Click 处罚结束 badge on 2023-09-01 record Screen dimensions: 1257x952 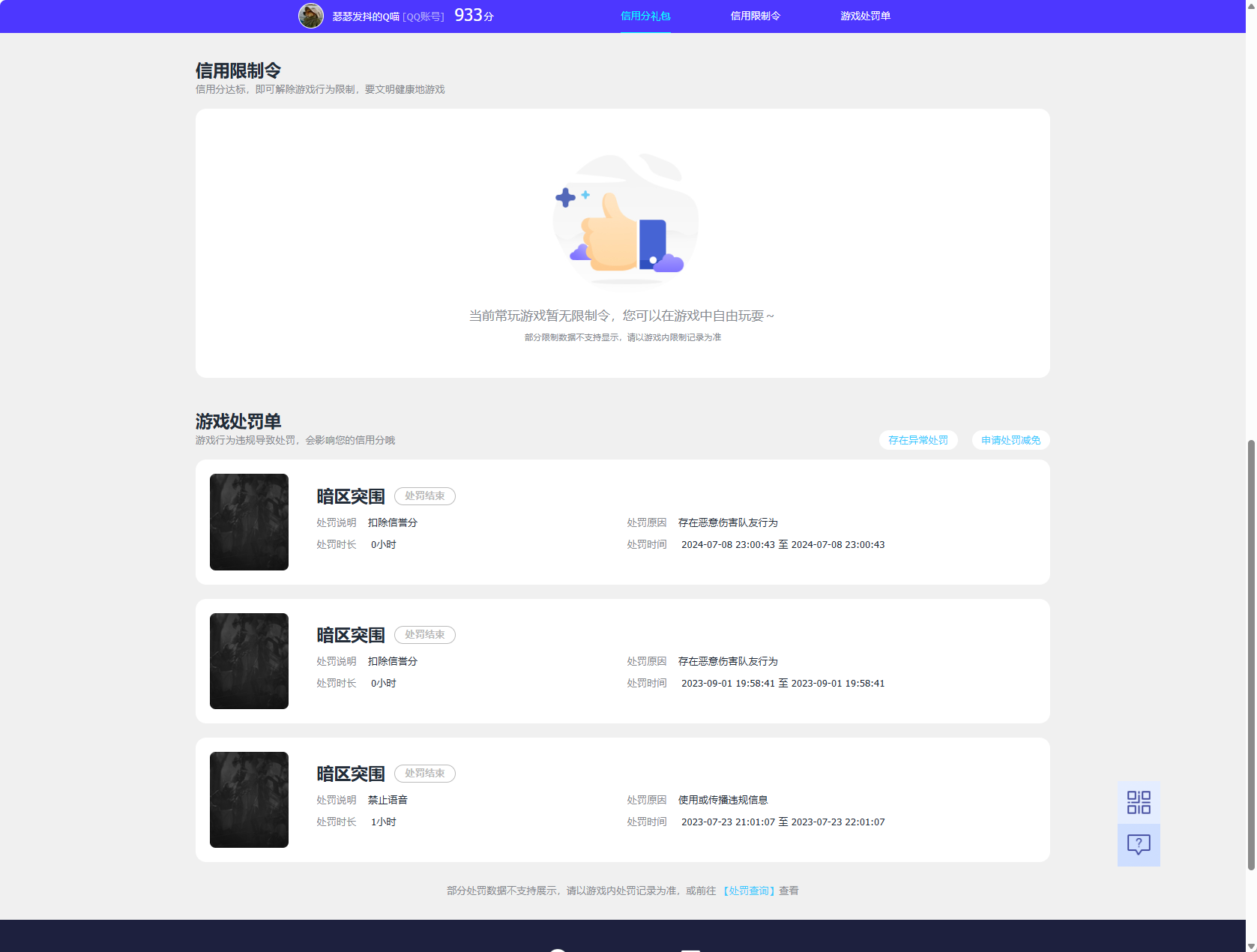425,635
